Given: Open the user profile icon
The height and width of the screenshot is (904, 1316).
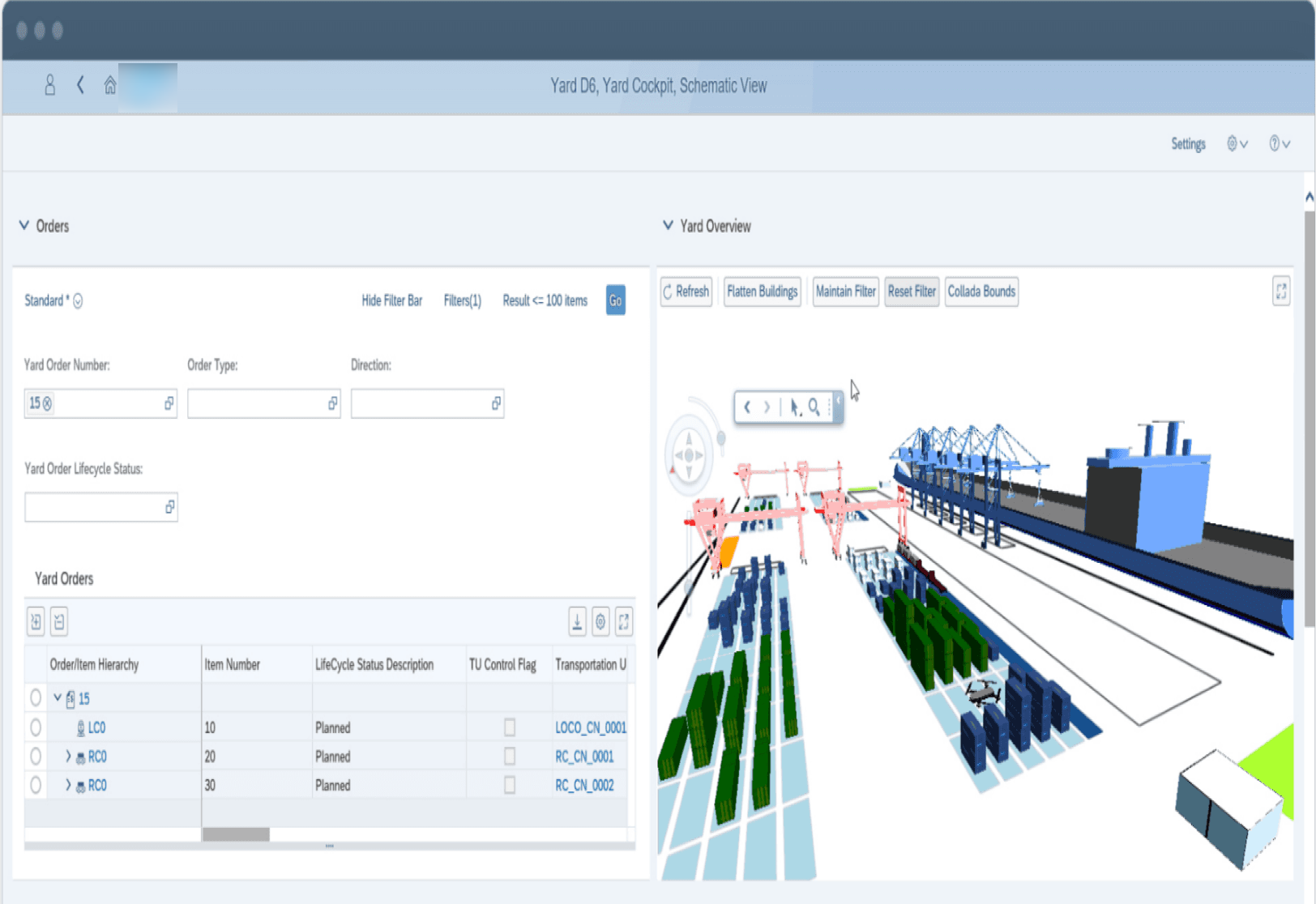Looking at the screenshot, I should pyautogui.click(x=49, y=85).
